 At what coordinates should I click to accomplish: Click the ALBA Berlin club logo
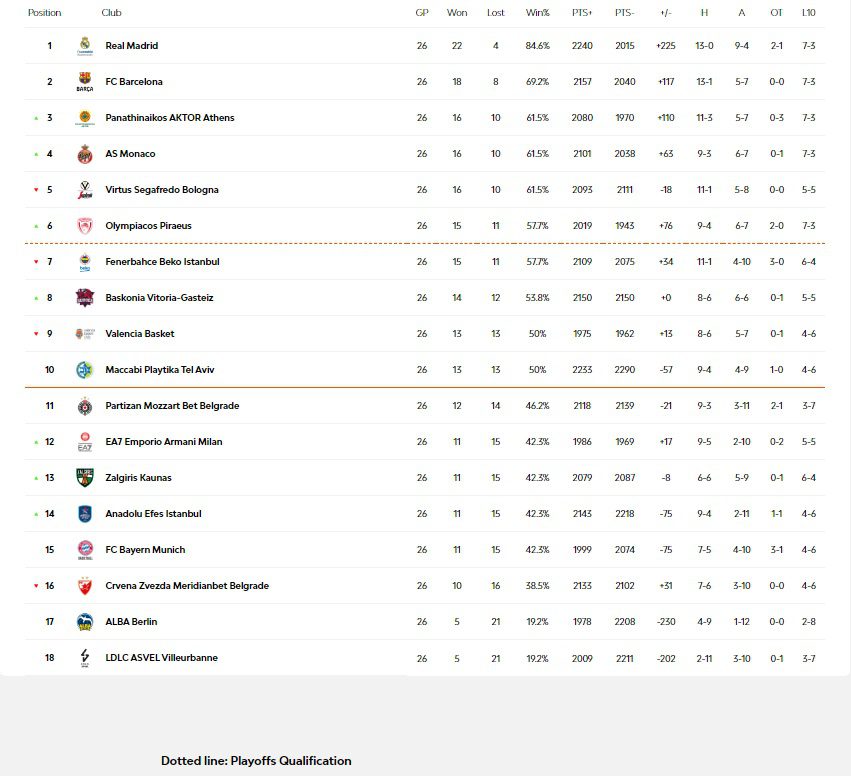[x=85, y=622]
